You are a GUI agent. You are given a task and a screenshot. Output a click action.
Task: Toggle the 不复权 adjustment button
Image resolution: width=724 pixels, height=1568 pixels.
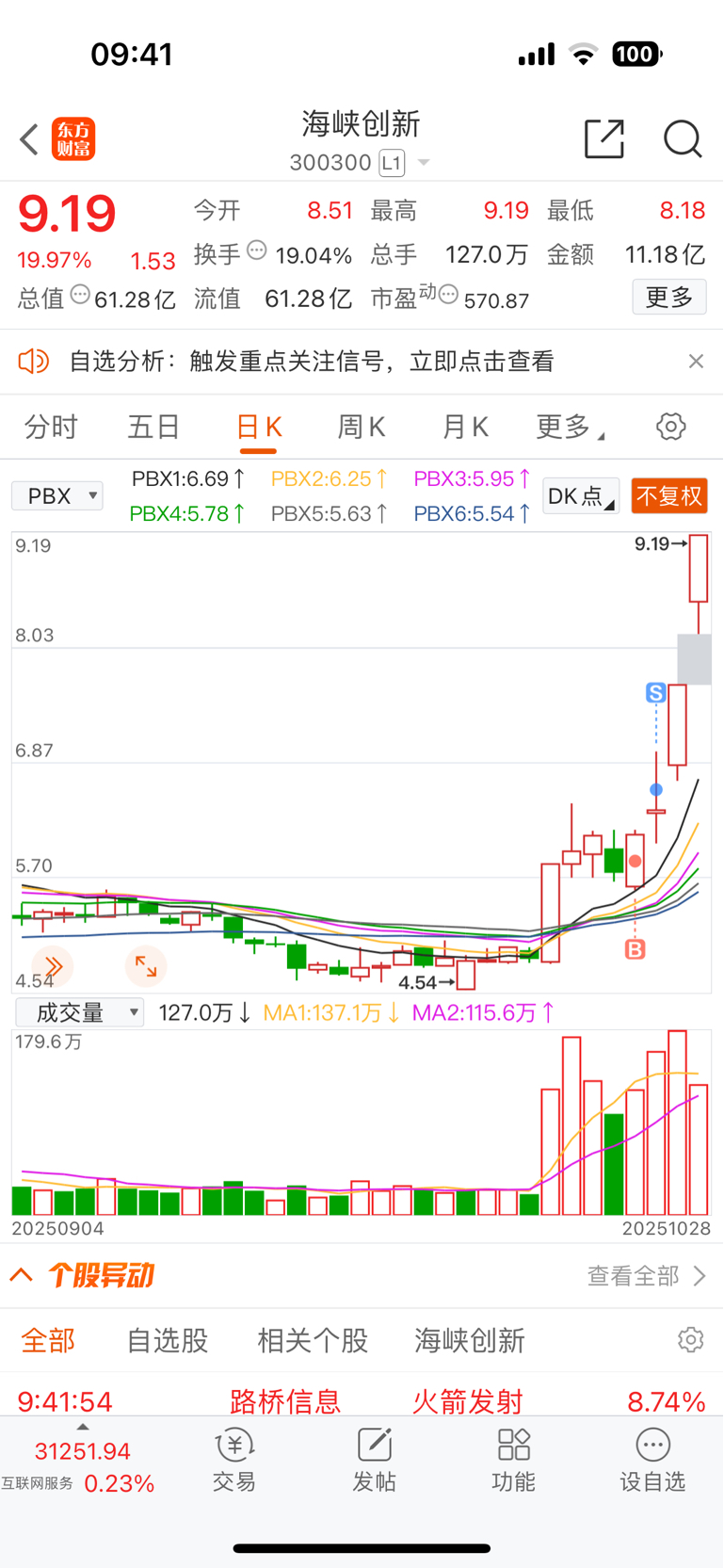coord(669,496)
